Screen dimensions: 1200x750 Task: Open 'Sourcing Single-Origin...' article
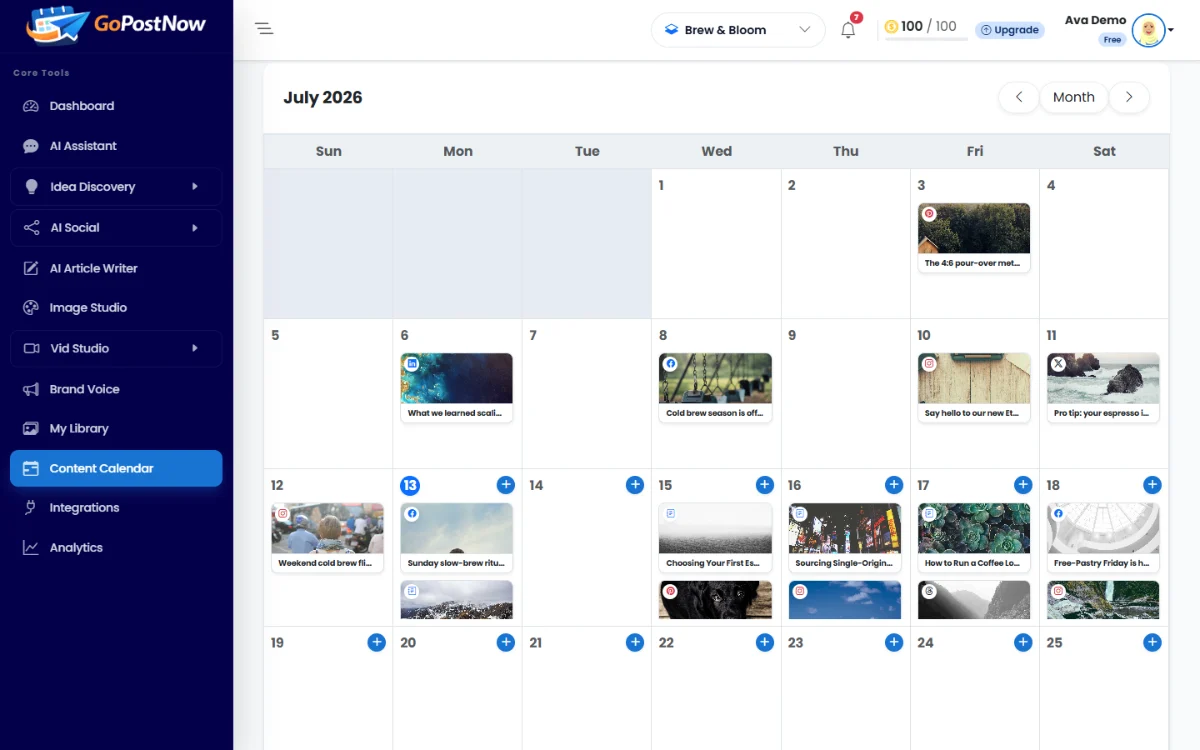pyautogui.click(x=845, y=538)
